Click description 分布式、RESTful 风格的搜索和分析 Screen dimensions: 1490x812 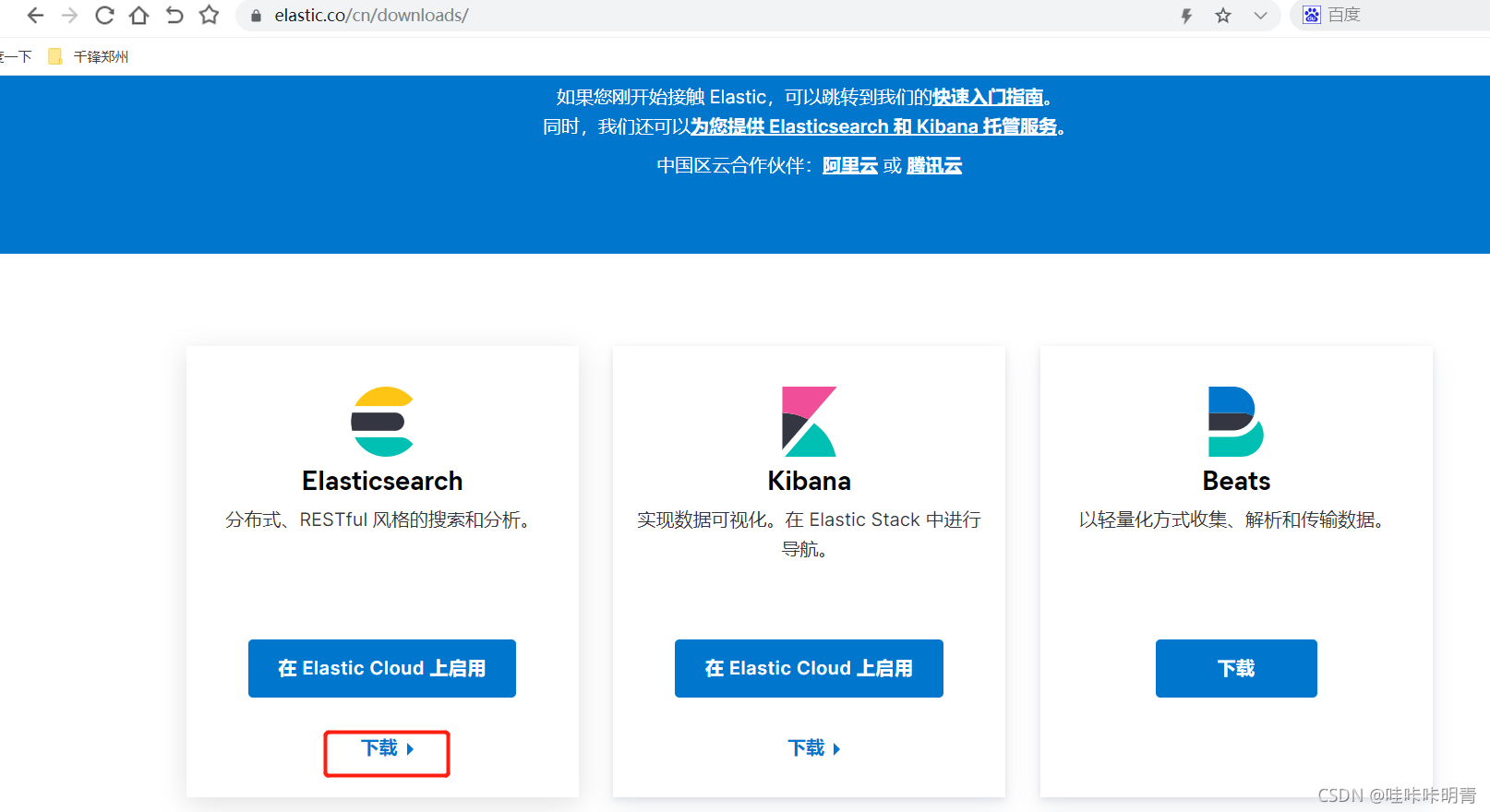point(379,520)
